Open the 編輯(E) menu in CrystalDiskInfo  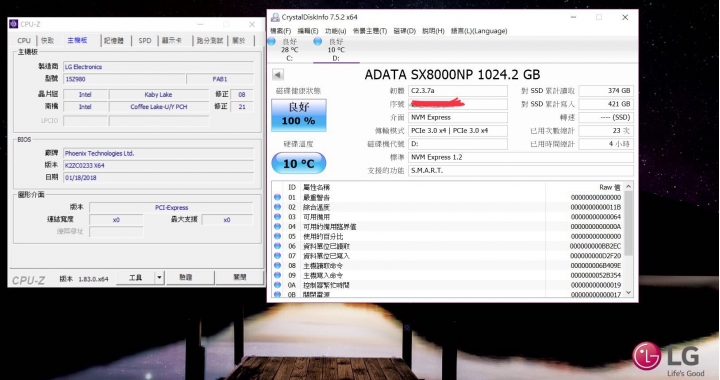pos(308,31)
